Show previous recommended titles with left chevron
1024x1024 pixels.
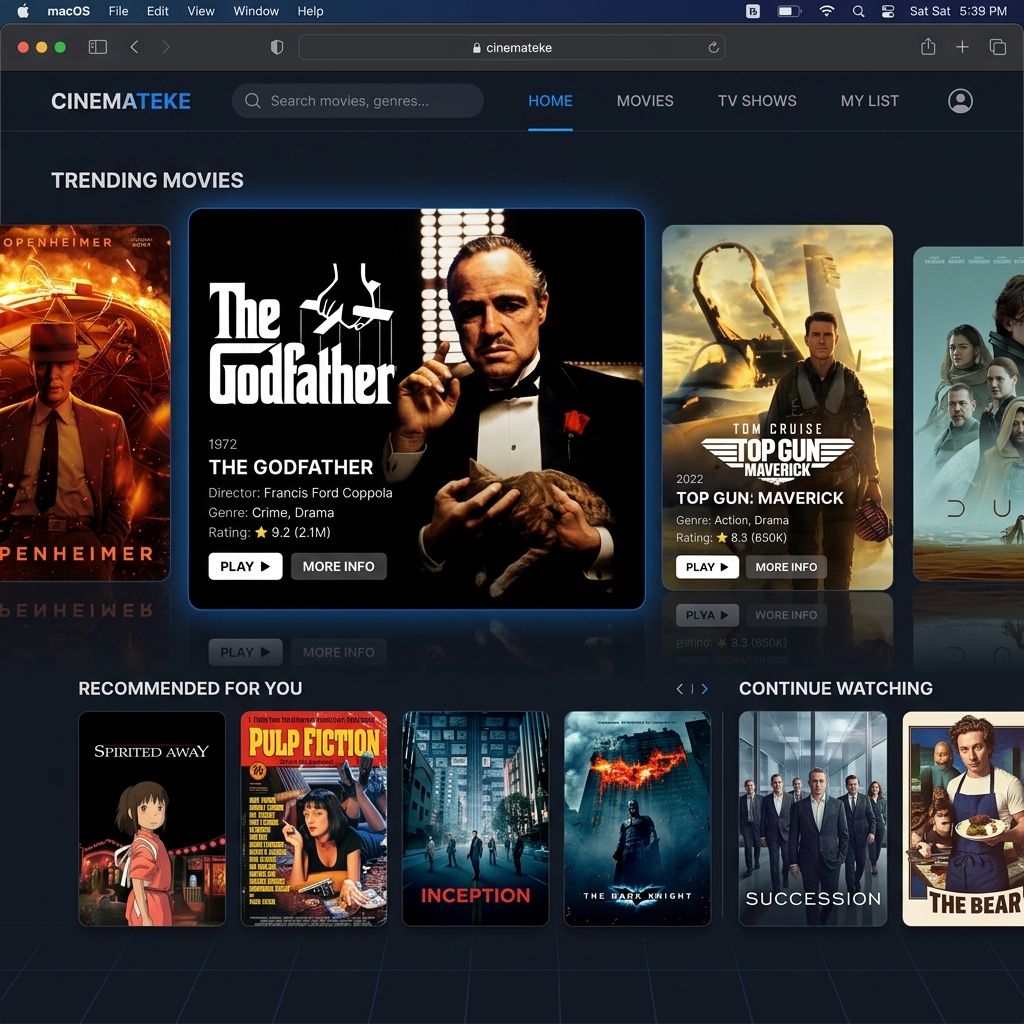tap(680, 688)
